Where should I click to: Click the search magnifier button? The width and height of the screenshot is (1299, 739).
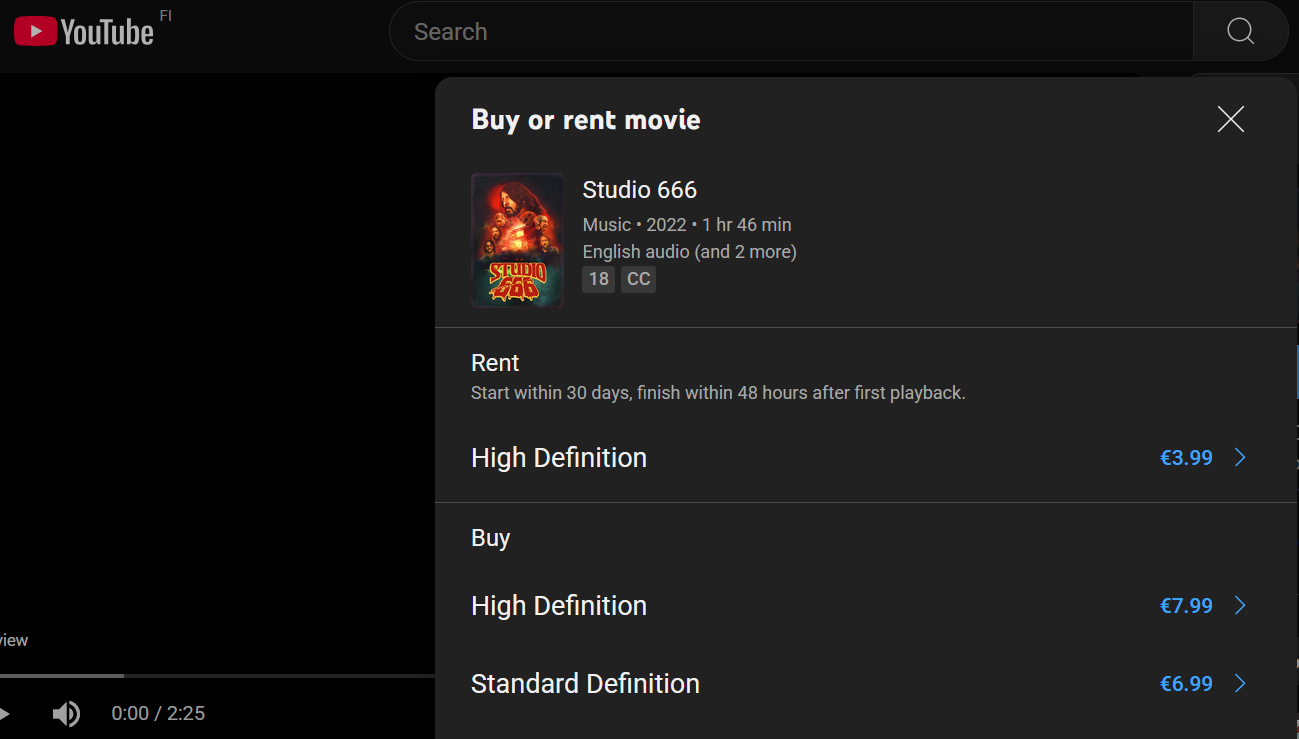click(1240, 32)
